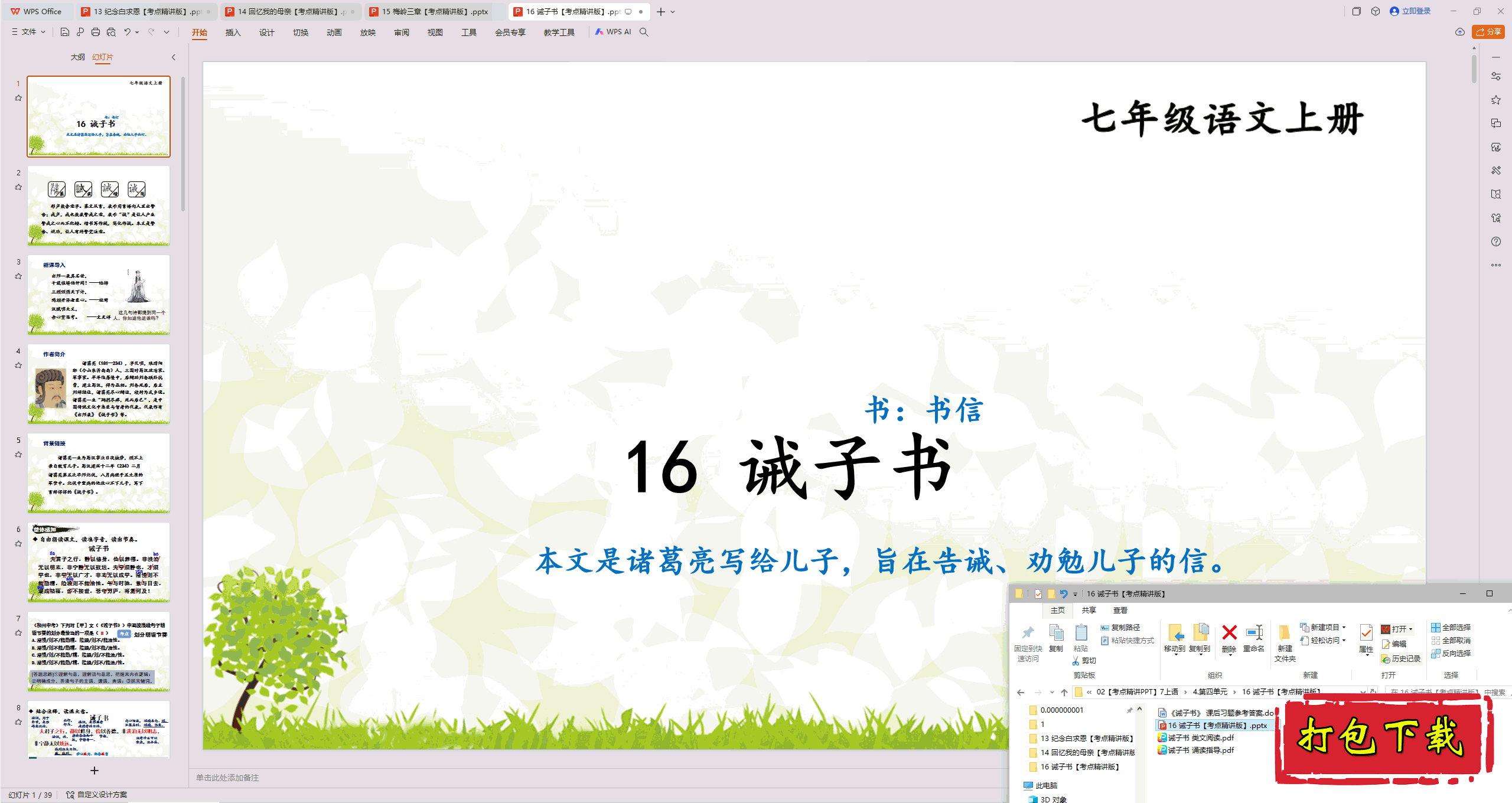Click Copy in Explorer clipboard group
Image resolution: width=1512 pixels, height=803 pixels.
pos(1056,638)
